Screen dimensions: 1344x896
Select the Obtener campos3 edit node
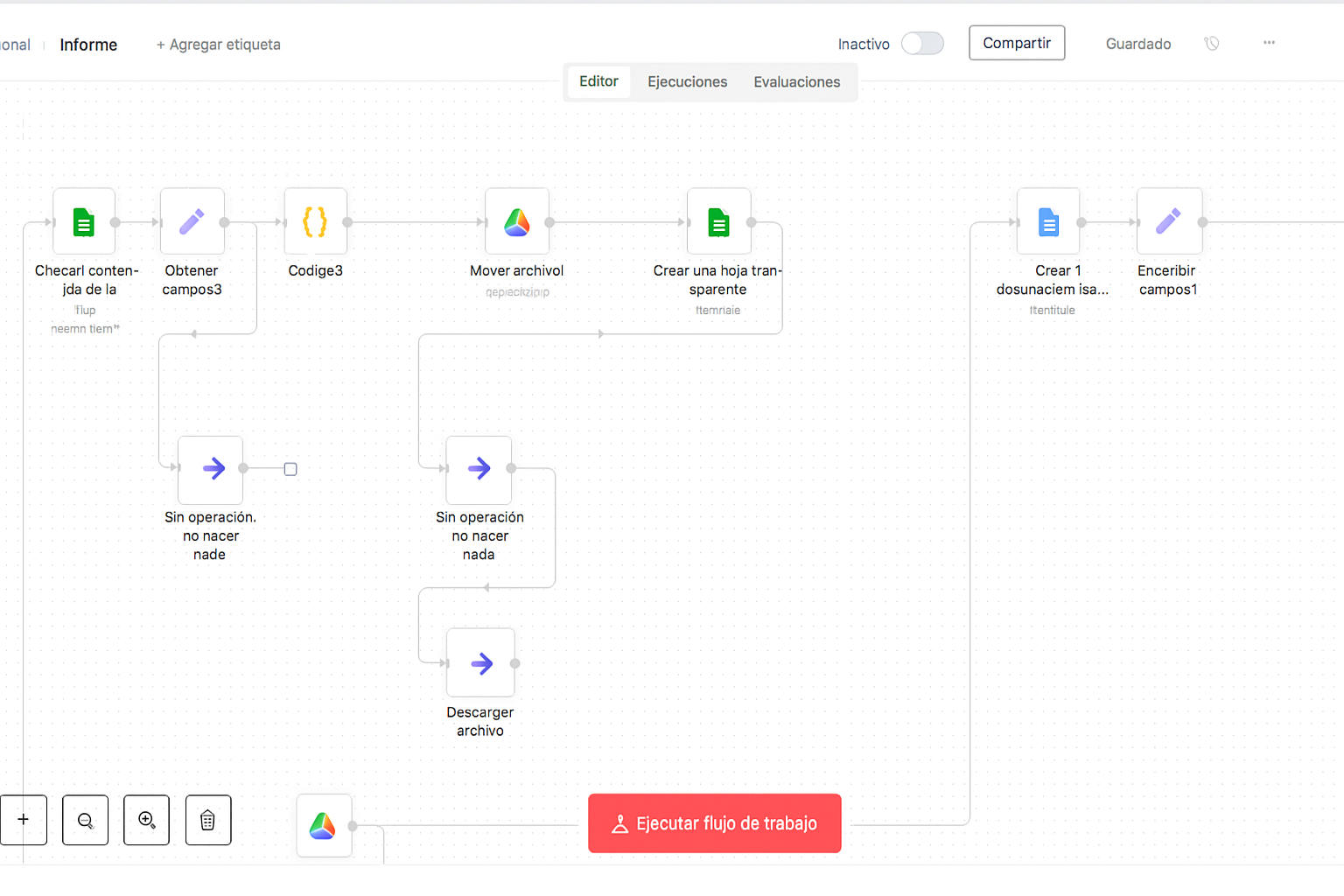pos(192,221)
